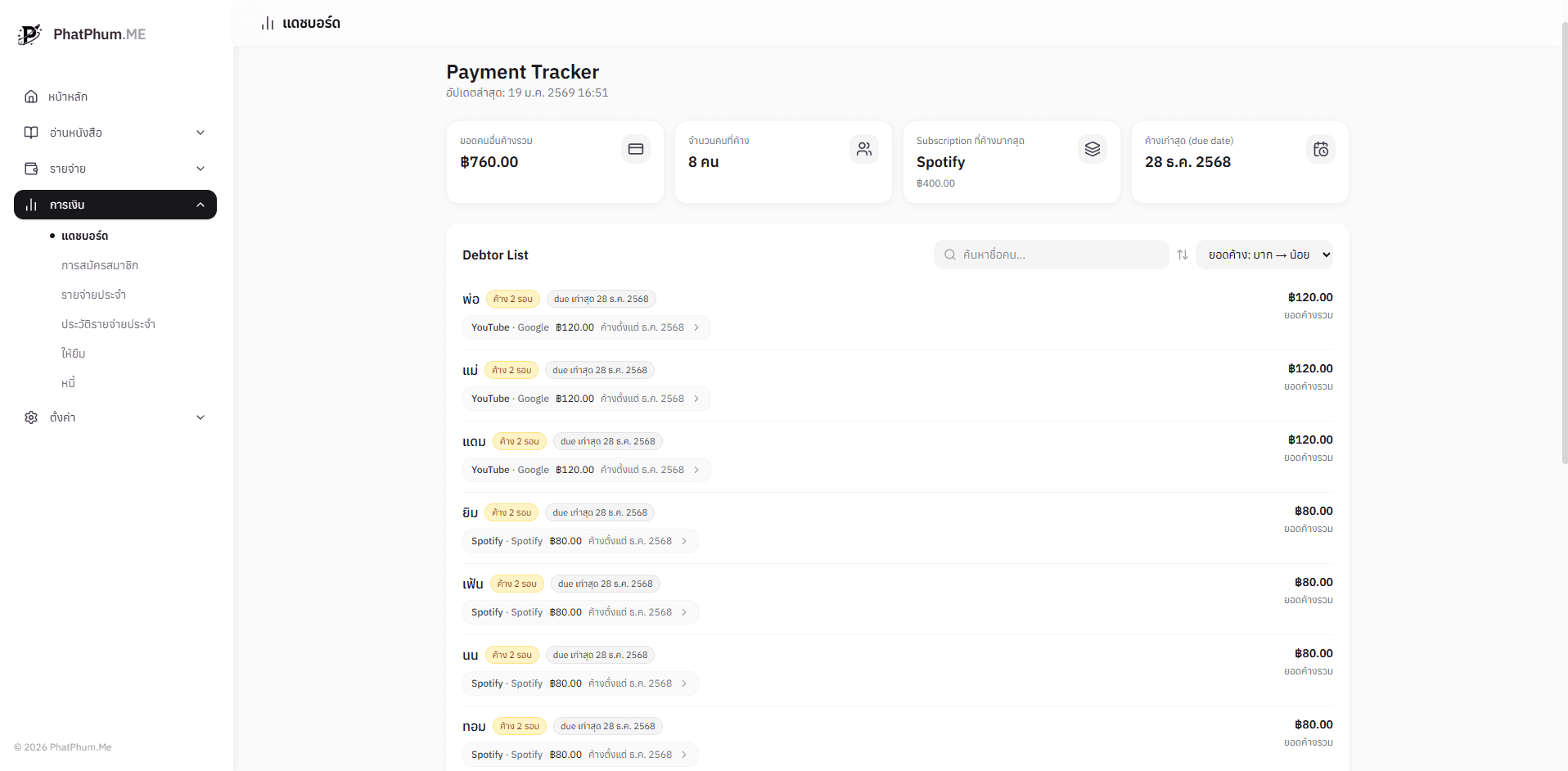1568x771 pixels.
Task: Expand the อ่านหนังสือ sidebar menu
Action: click(201, 133)
